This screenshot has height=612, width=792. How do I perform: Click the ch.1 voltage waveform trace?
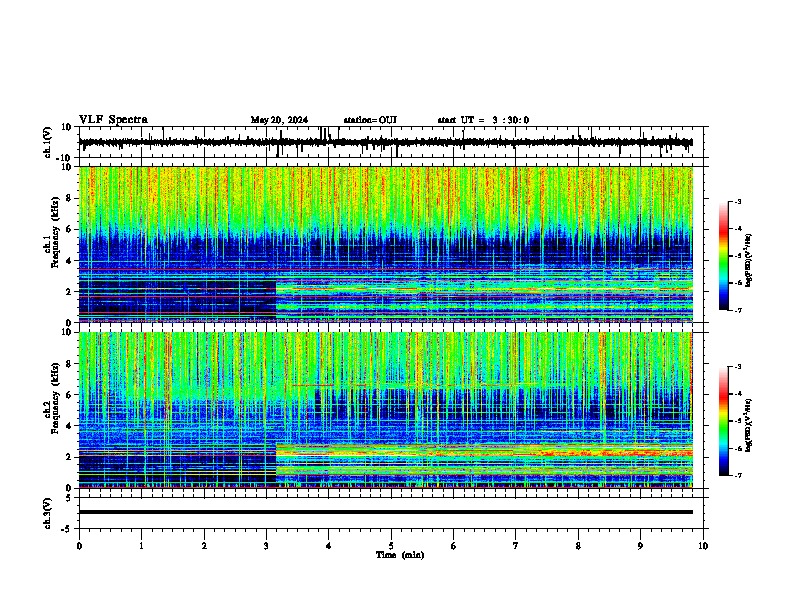click(x=385, y=142)
